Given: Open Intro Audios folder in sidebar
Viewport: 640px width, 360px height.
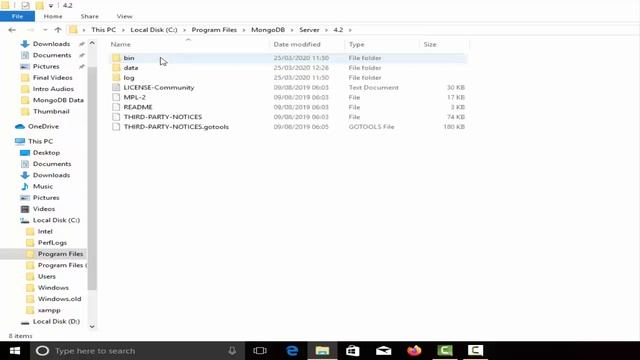Looking at the screenshot, I should [x=53, y=89].
